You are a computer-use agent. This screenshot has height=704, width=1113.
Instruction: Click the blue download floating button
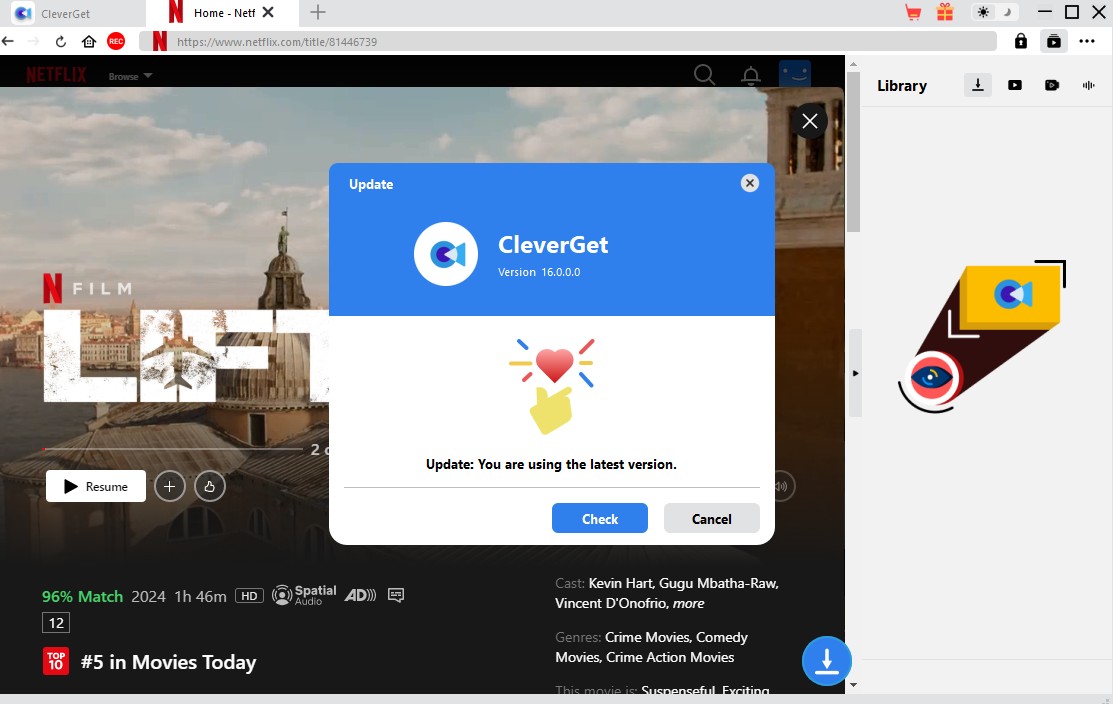click(826, 661)
